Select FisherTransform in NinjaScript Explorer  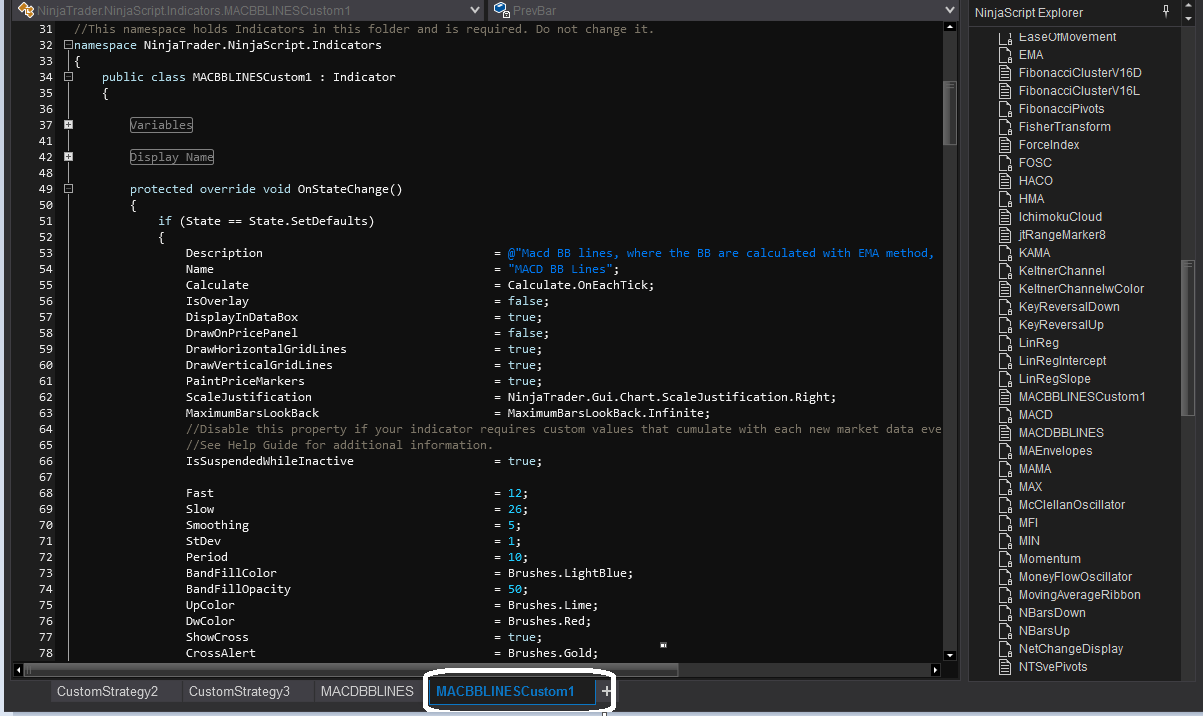(1064, 127)
